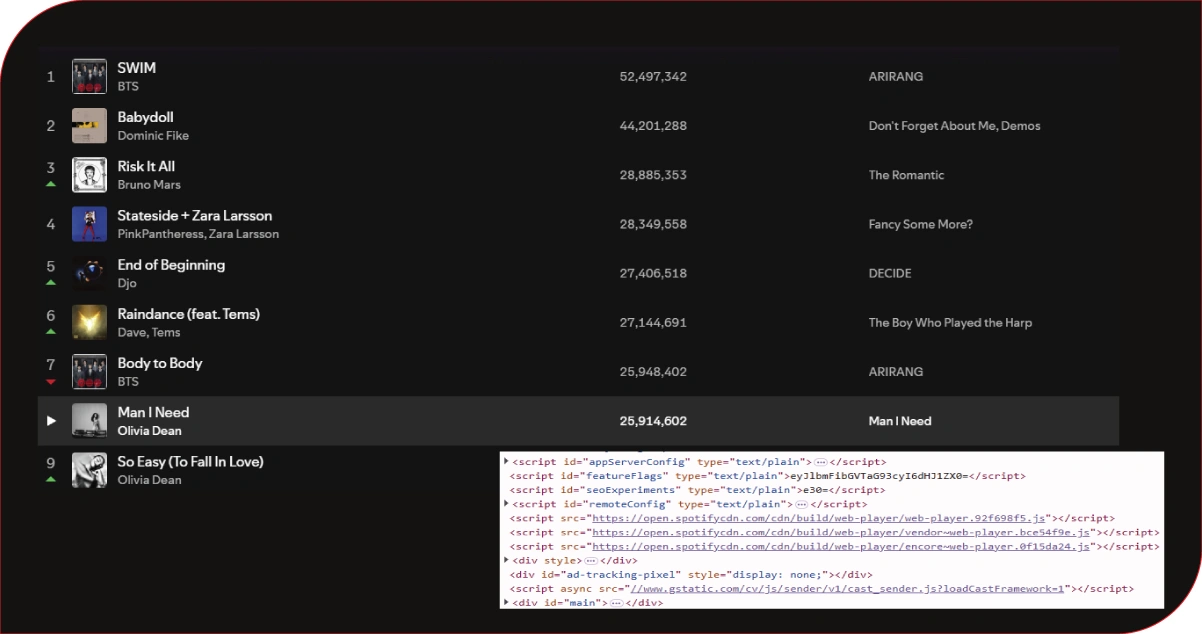The height and width of the screenshot is (634, 1202).
Task: Click the red downward trend arrow on Body to Body
Action: tap(50, 381)
